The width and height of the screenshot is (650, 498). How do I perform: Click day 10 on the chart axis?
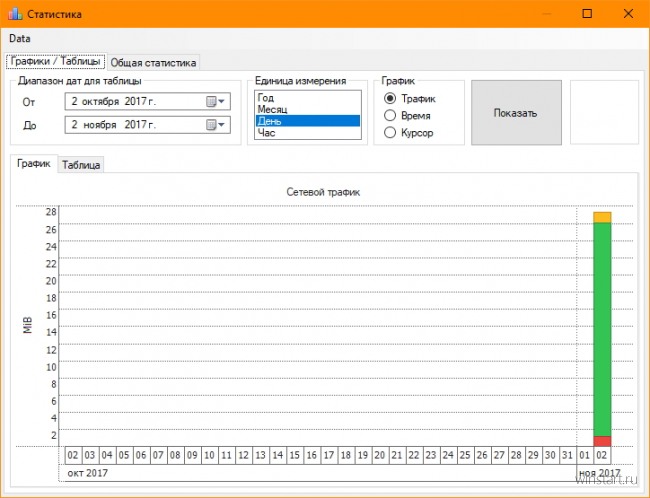click(x=209, y=455)
